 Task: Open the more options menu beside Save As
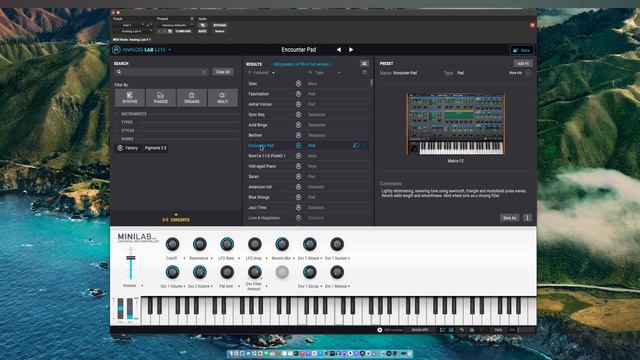[527, 218]
